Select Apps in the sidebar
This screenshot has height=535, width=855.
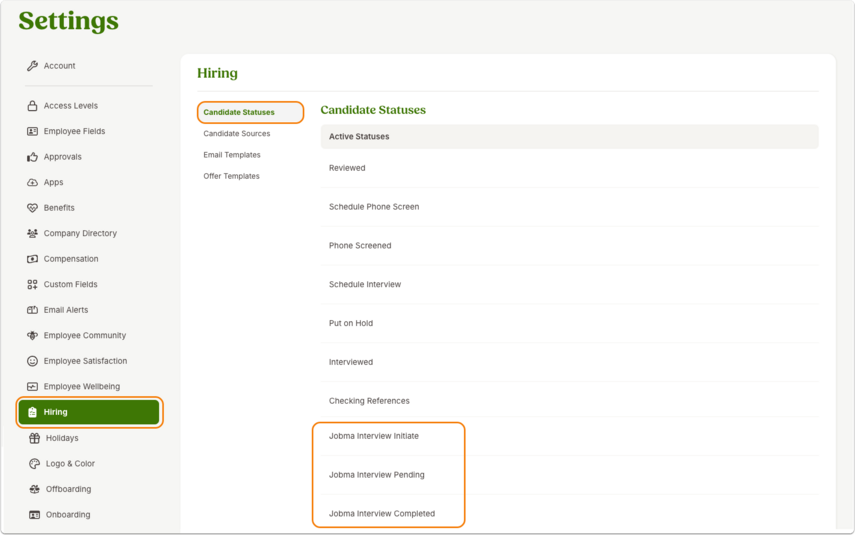click(x=53, y=182)
